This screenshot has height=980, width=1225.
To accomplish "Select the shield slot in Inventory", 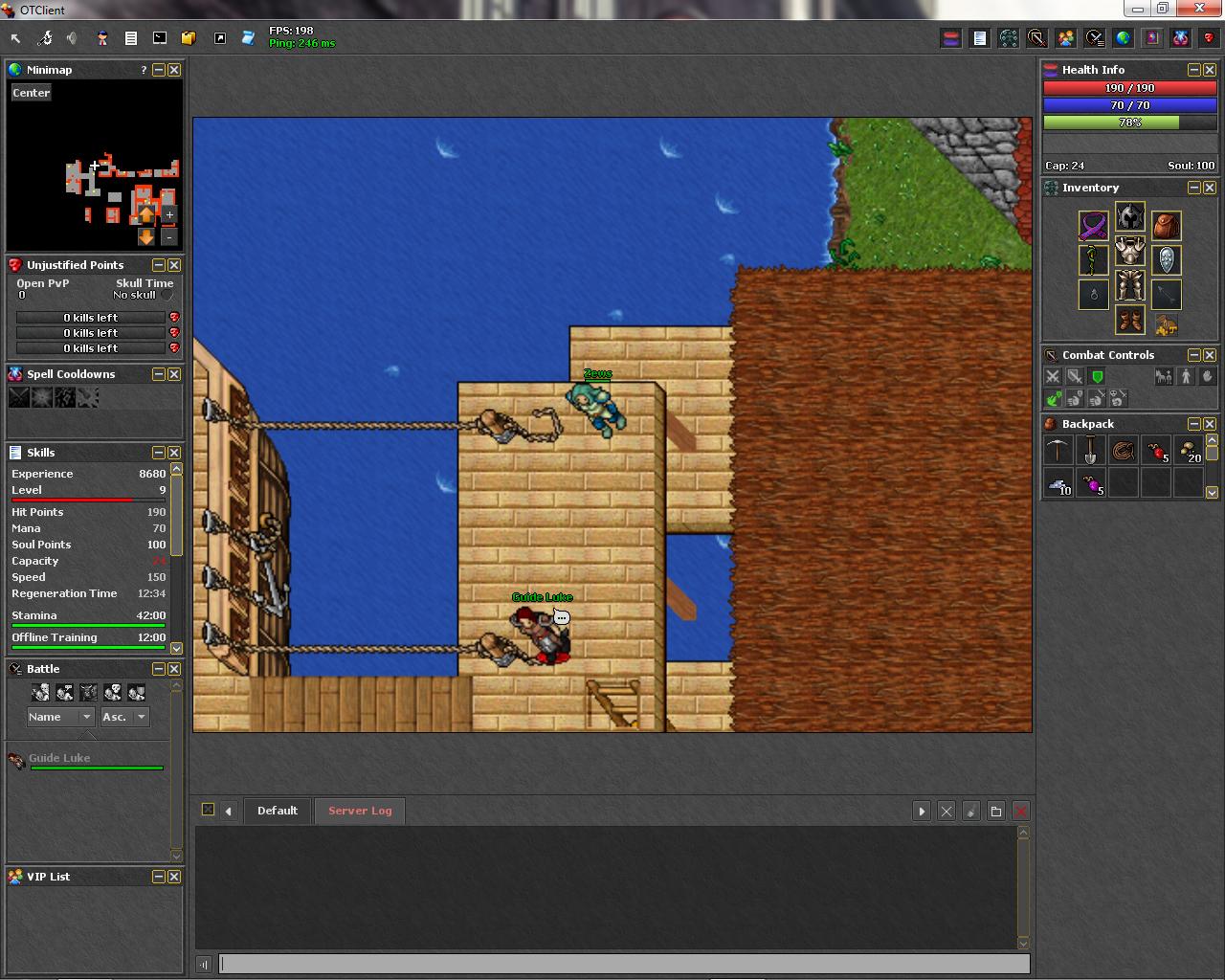I will point(1166,260).
